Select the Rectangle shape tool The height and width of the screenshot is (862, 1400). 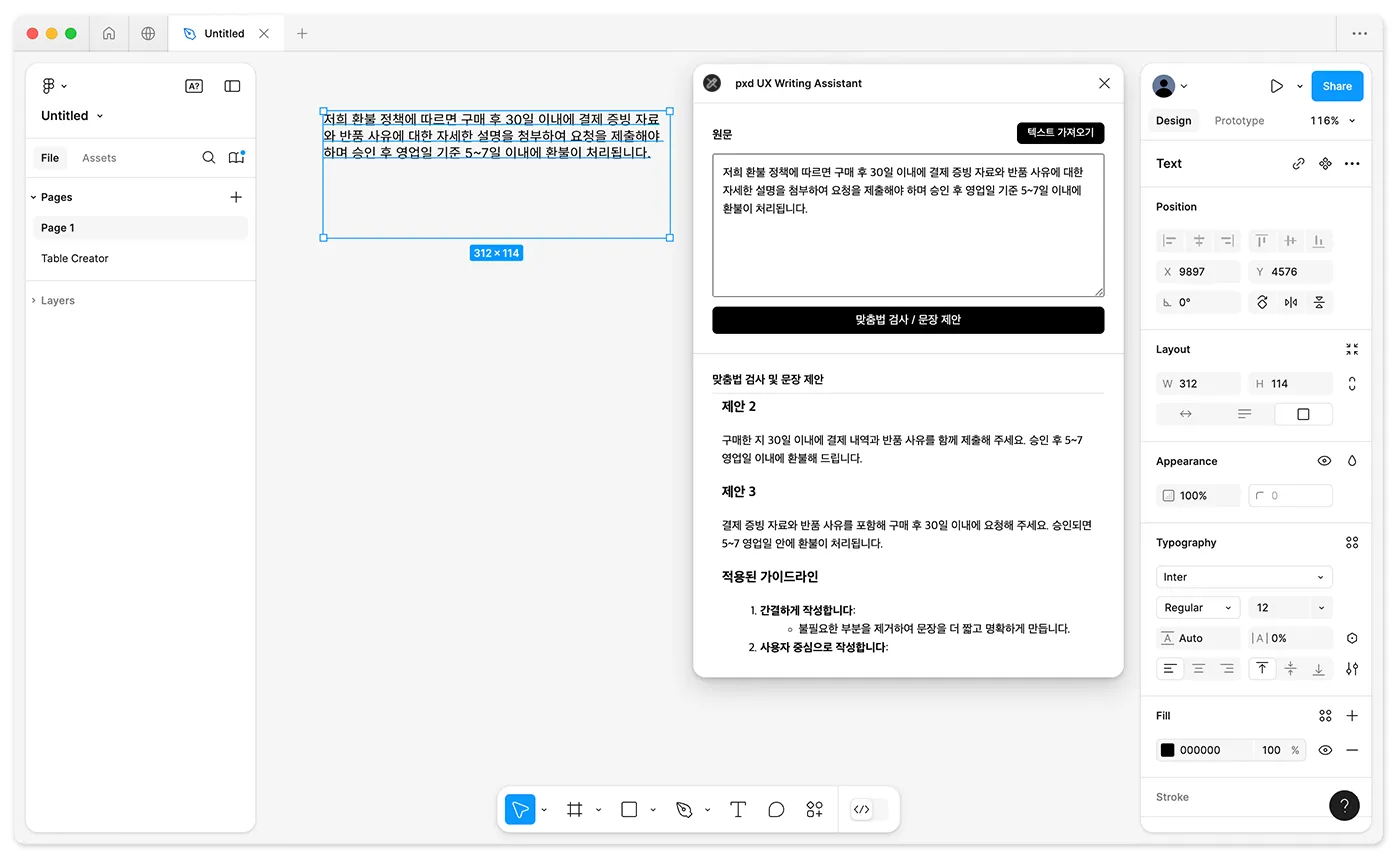pyautogui.click(x=629, y=810)
